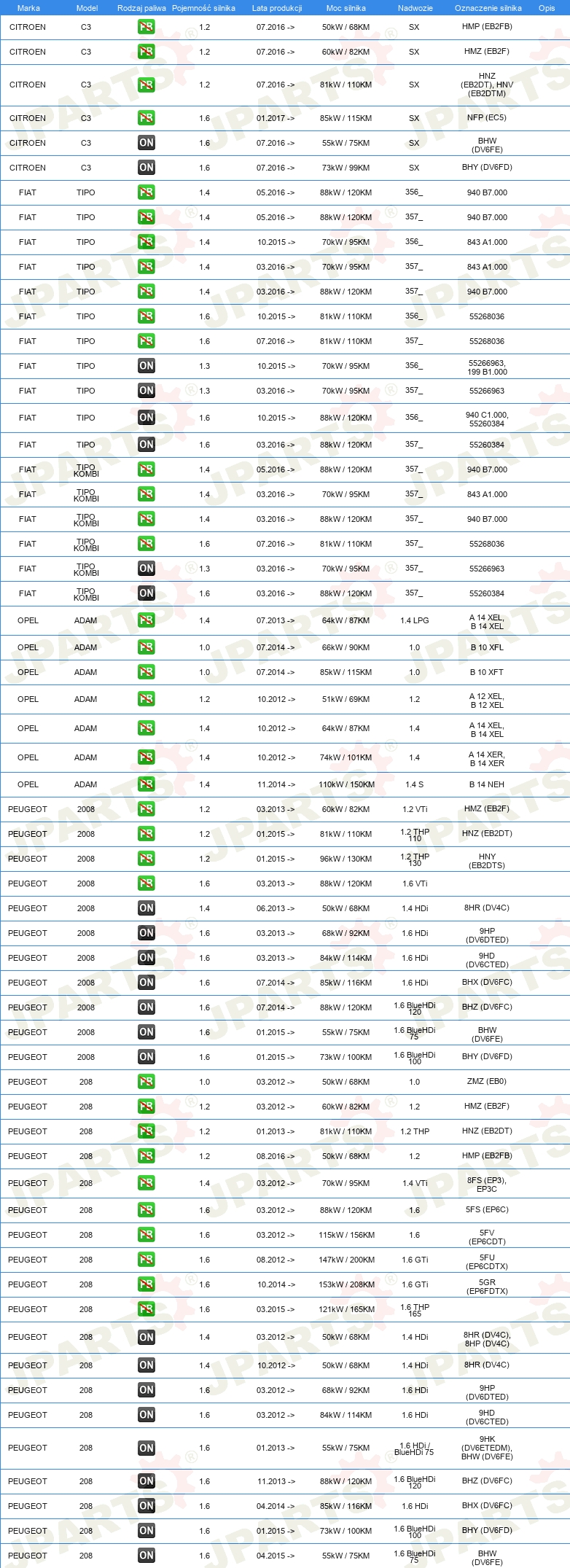The image size is (570, 1568).
Task: Click PB fuel icon in the B 14 NEH row
Action: 147,784
